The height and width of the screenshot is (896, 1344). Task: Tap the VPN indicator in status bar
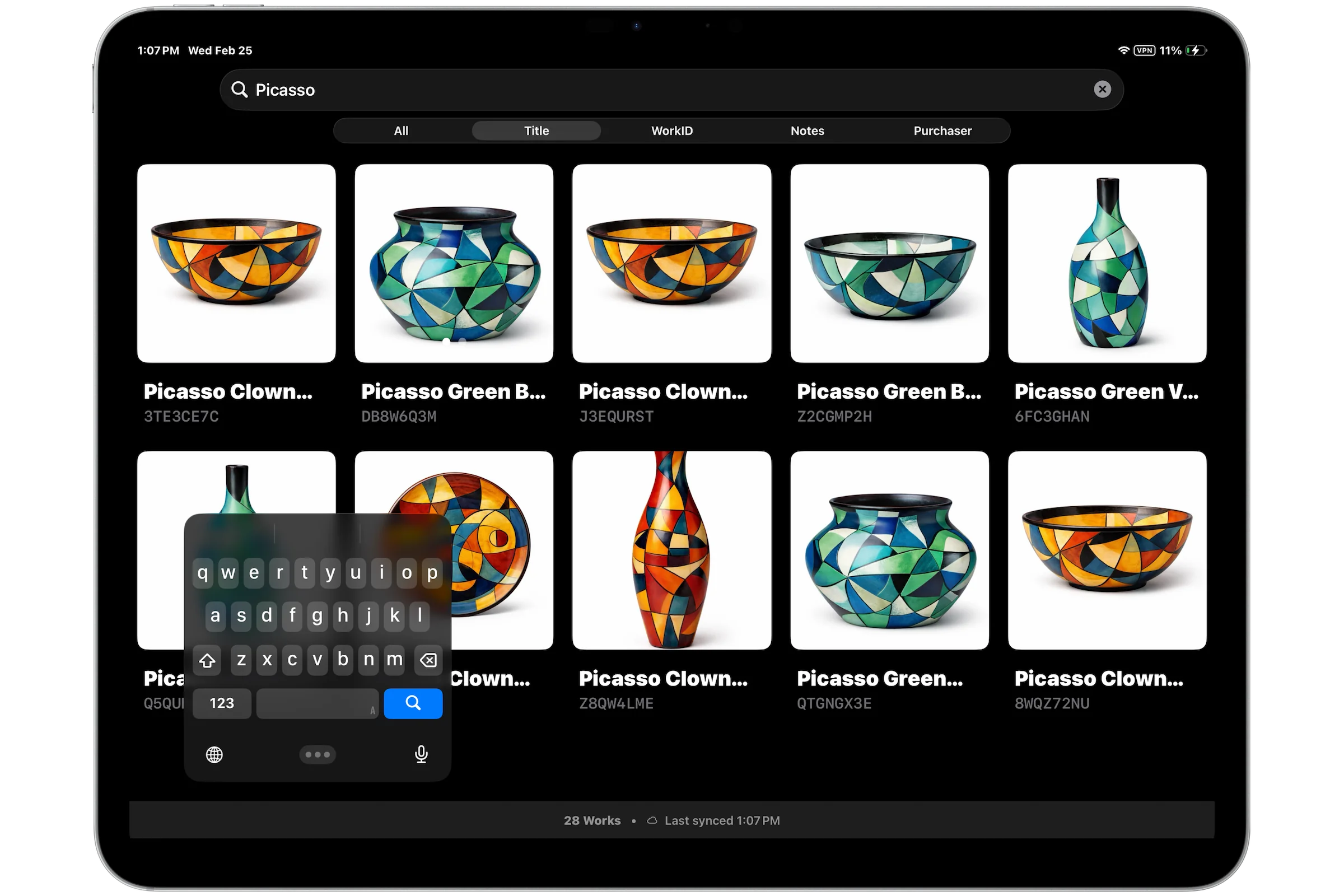coord(1145,50)
